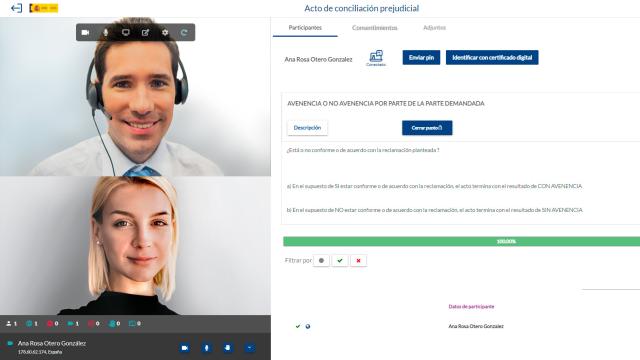The image size is (640, 360).
Task: Switch to the Consentimientos tab
Action: click(x=375, y=28)
